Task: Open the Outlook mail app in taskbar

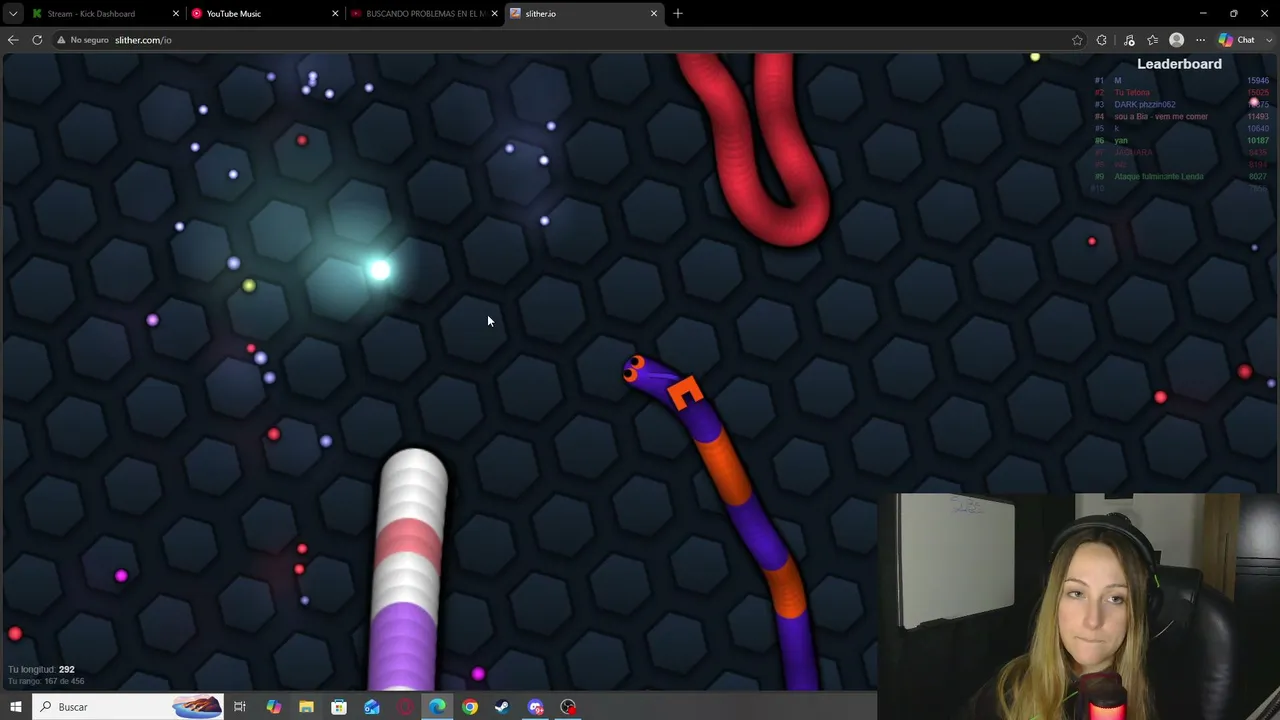Action: click(x=372, y=707)
